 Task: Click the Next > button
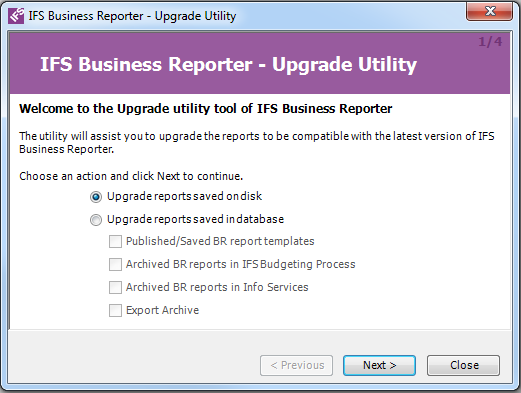coord(379,365)
